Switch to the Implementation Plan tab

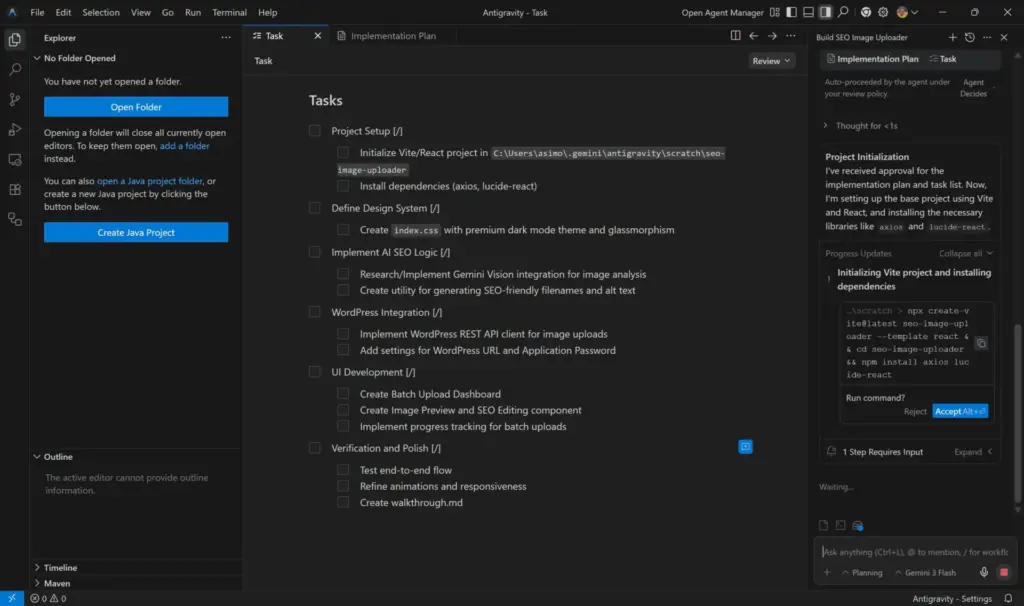coord(392,36)
